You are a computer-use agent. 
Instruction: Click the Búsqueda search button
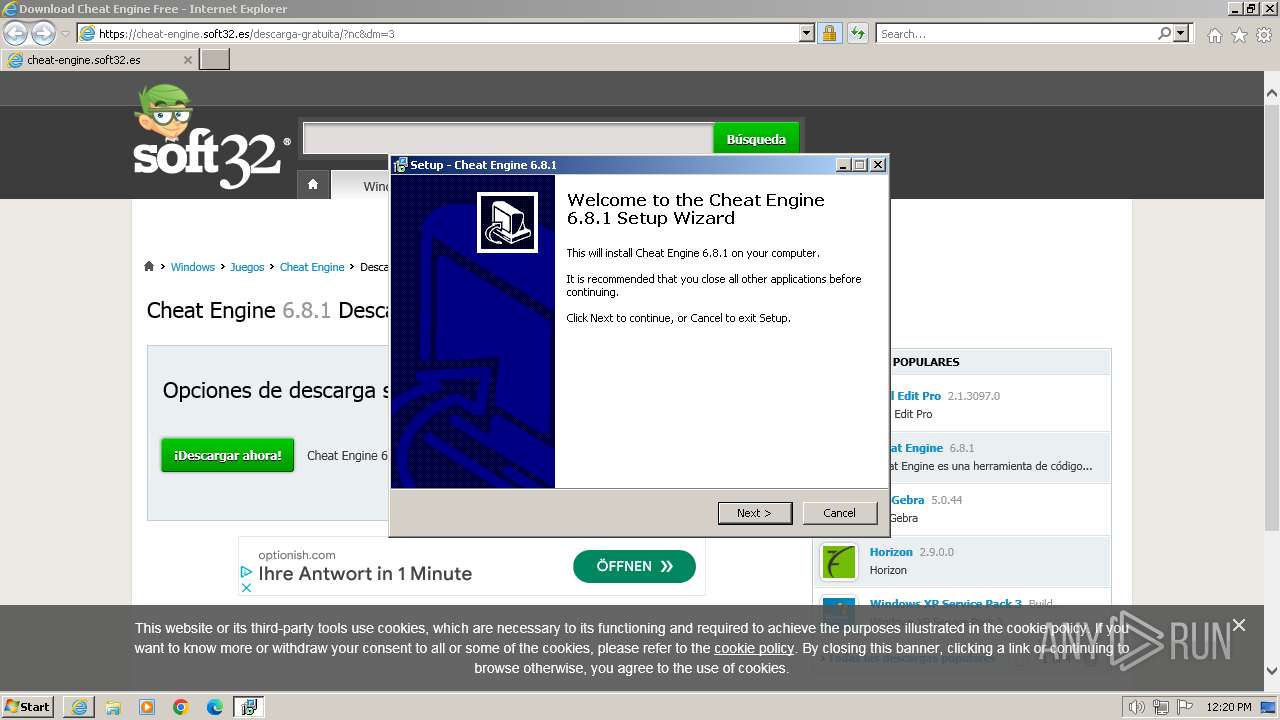[x=756, y=139]
